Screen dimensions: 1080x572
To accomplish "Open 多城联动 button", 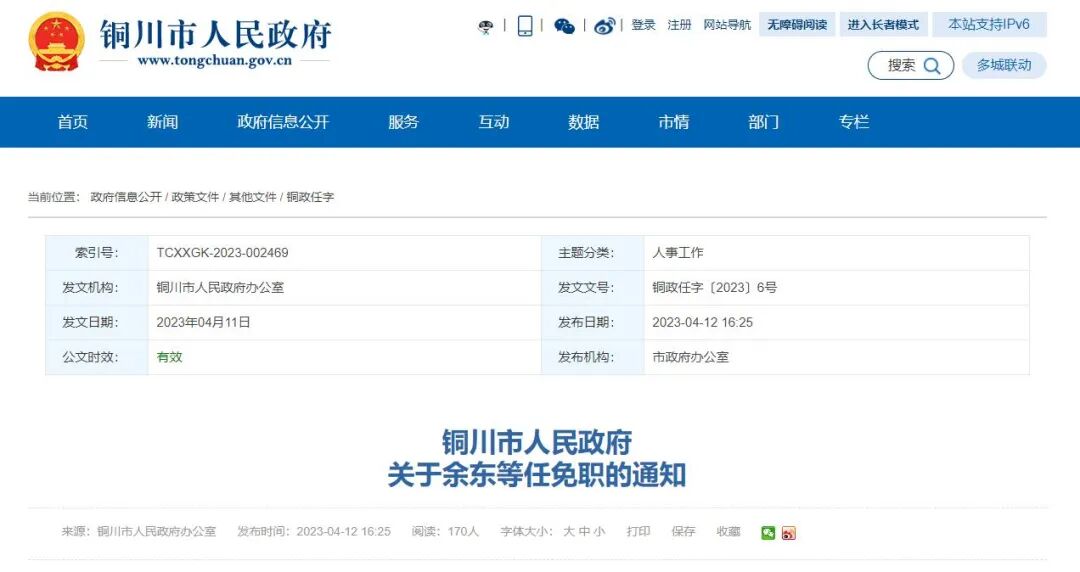I will pyautogui.click(x=1004, y=65).
